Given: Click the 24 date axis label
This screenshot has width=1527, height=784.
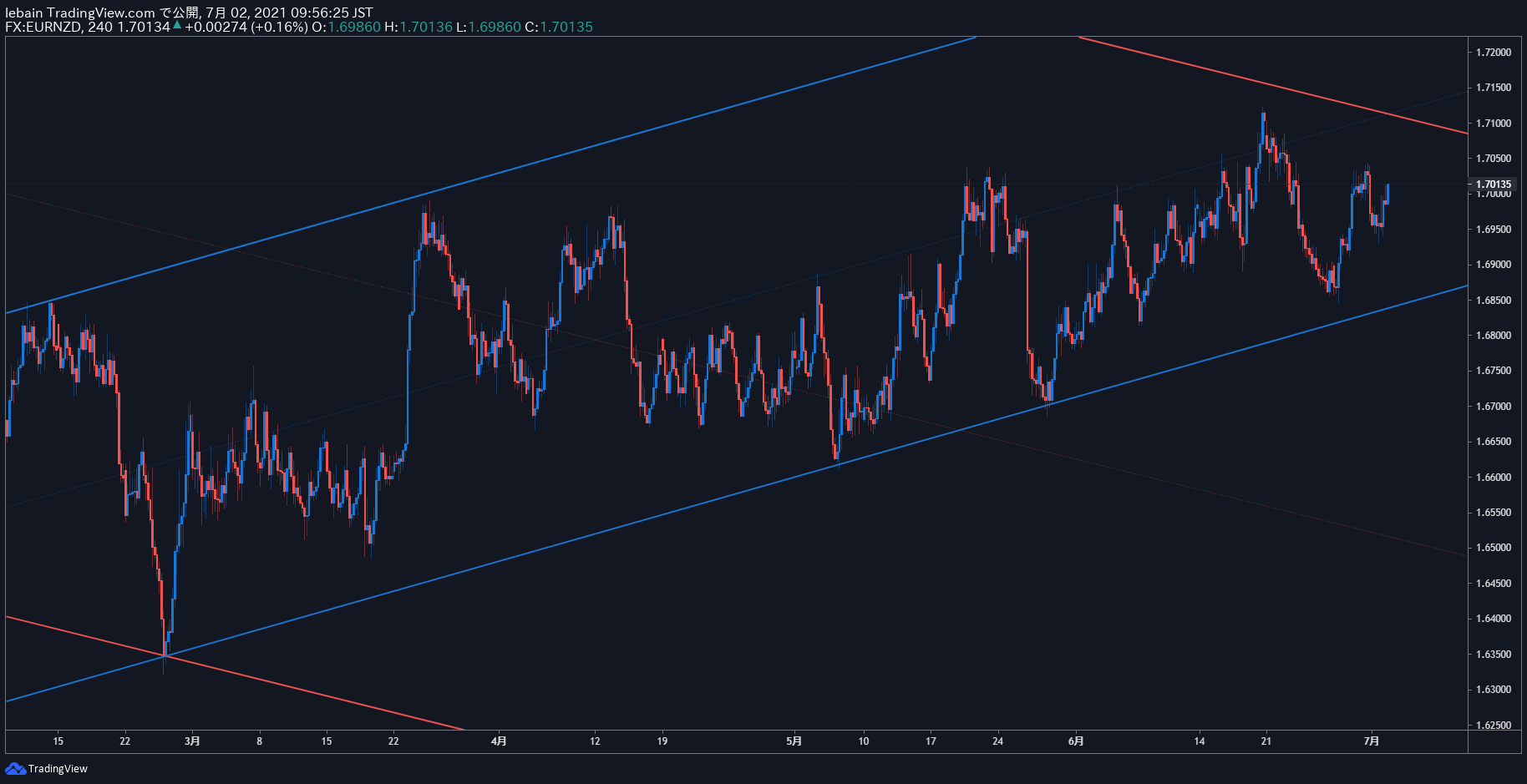Looking at the screenshot, I should [997, 741].
